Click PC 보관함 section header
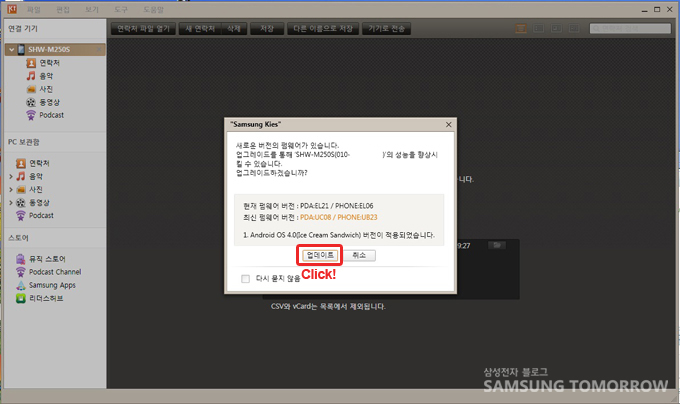 [24, 142]
